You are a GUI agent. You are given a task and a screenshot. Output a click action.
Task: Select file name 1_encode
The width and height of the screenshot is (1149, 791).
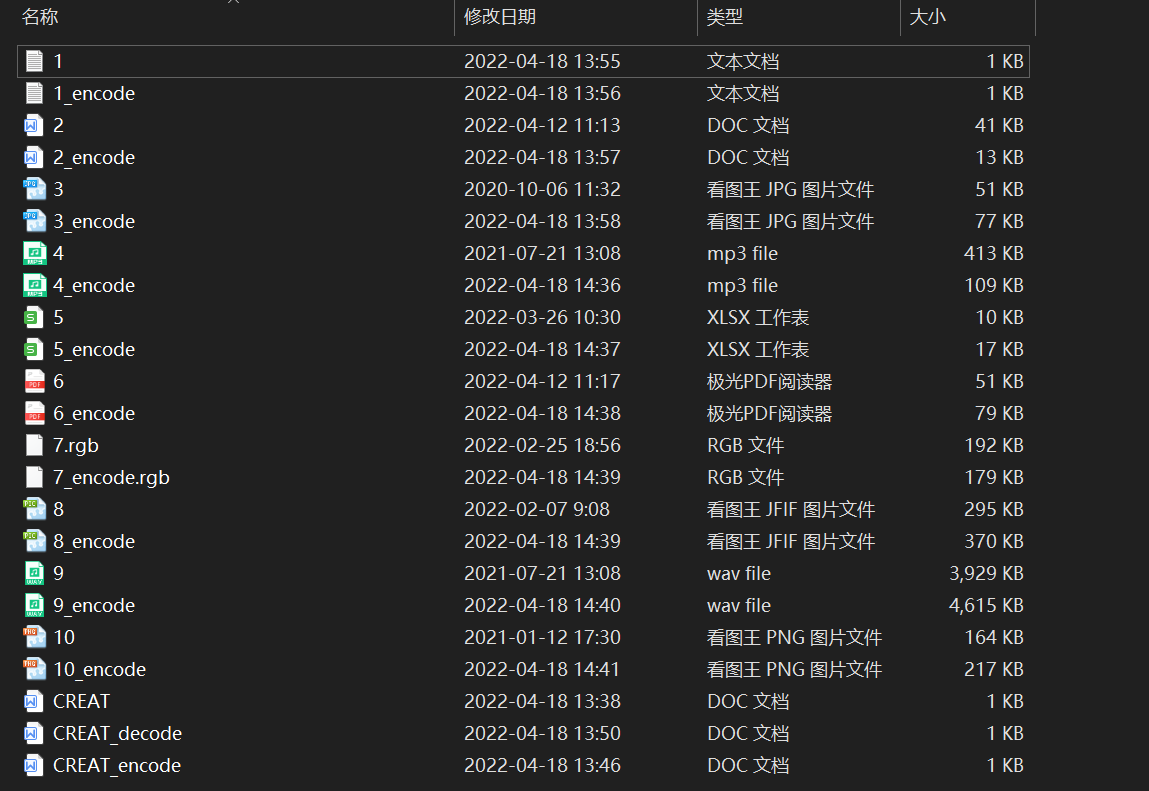coord(94,94)
